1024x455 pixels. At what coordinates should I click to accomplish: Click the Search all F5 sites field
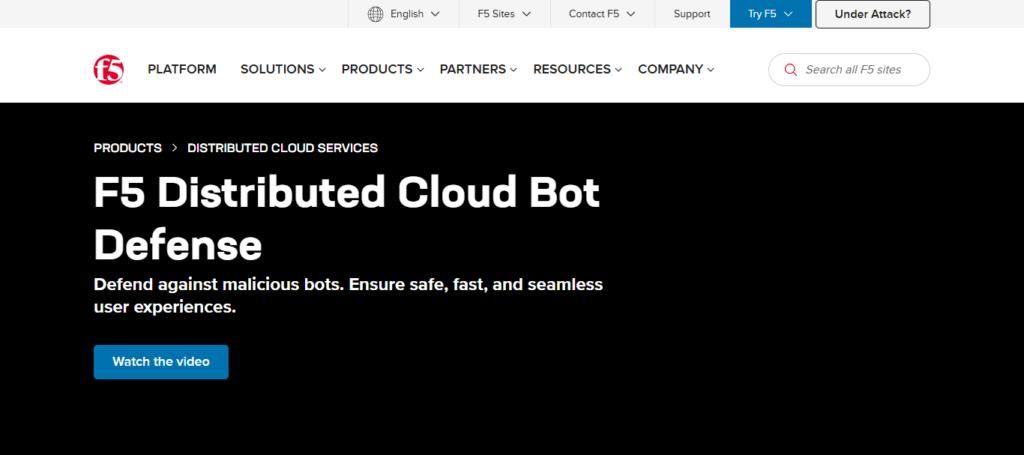click(849, 70)
